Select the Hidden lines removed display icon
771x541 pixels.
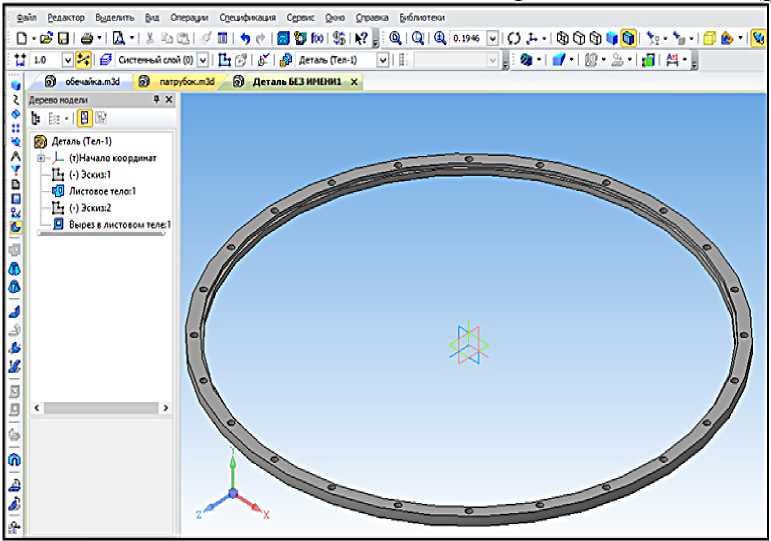coord(579,38)
